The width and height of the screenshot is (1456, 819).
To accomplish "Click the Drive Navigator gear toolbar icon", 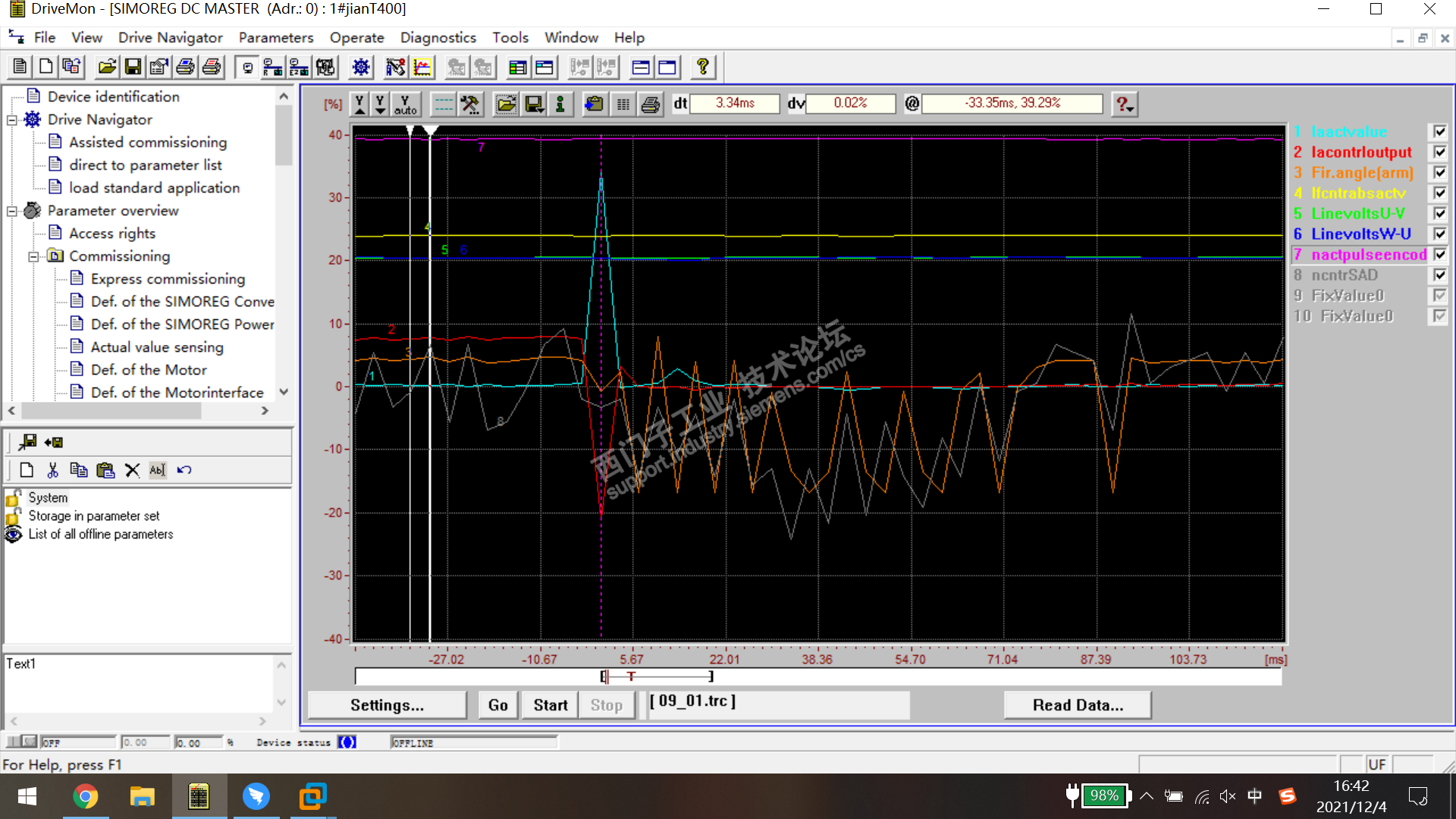I will coord(361,67).
